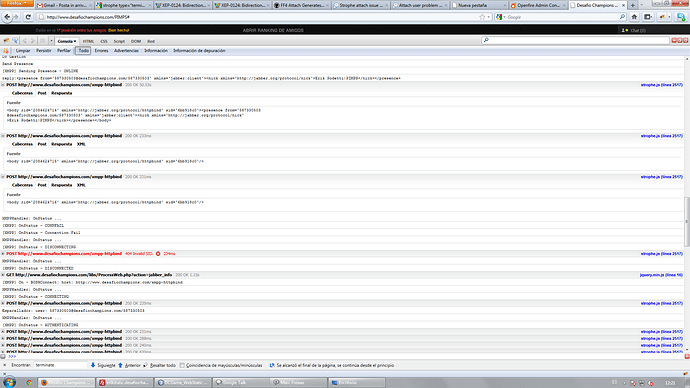This screenshot has height=388, width=690.
Task: Click the browser Back arrow button
Action: pos(7,17)
